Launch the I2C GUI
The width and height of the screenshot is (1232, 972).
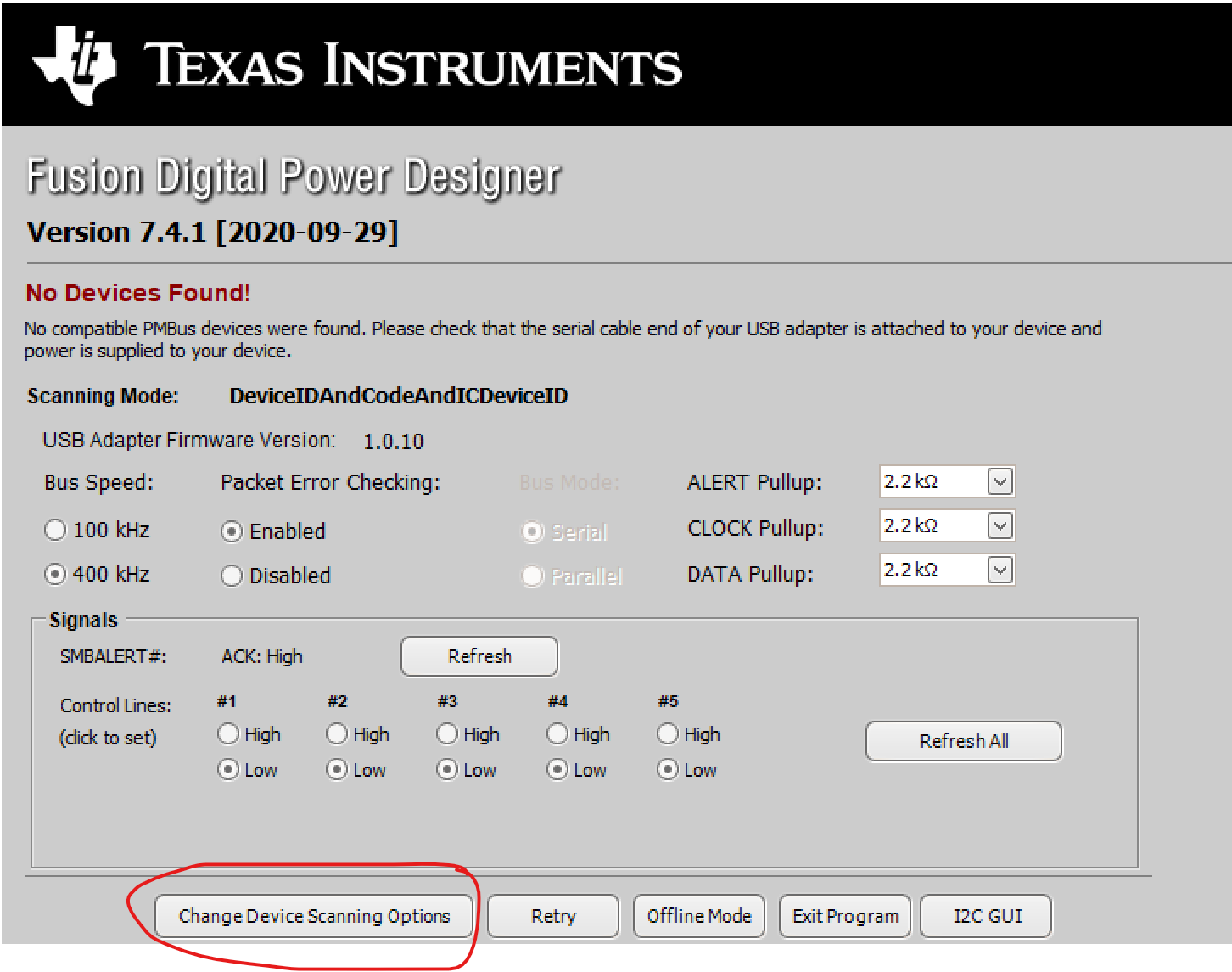pyautogui.click(x=987, y=917)
